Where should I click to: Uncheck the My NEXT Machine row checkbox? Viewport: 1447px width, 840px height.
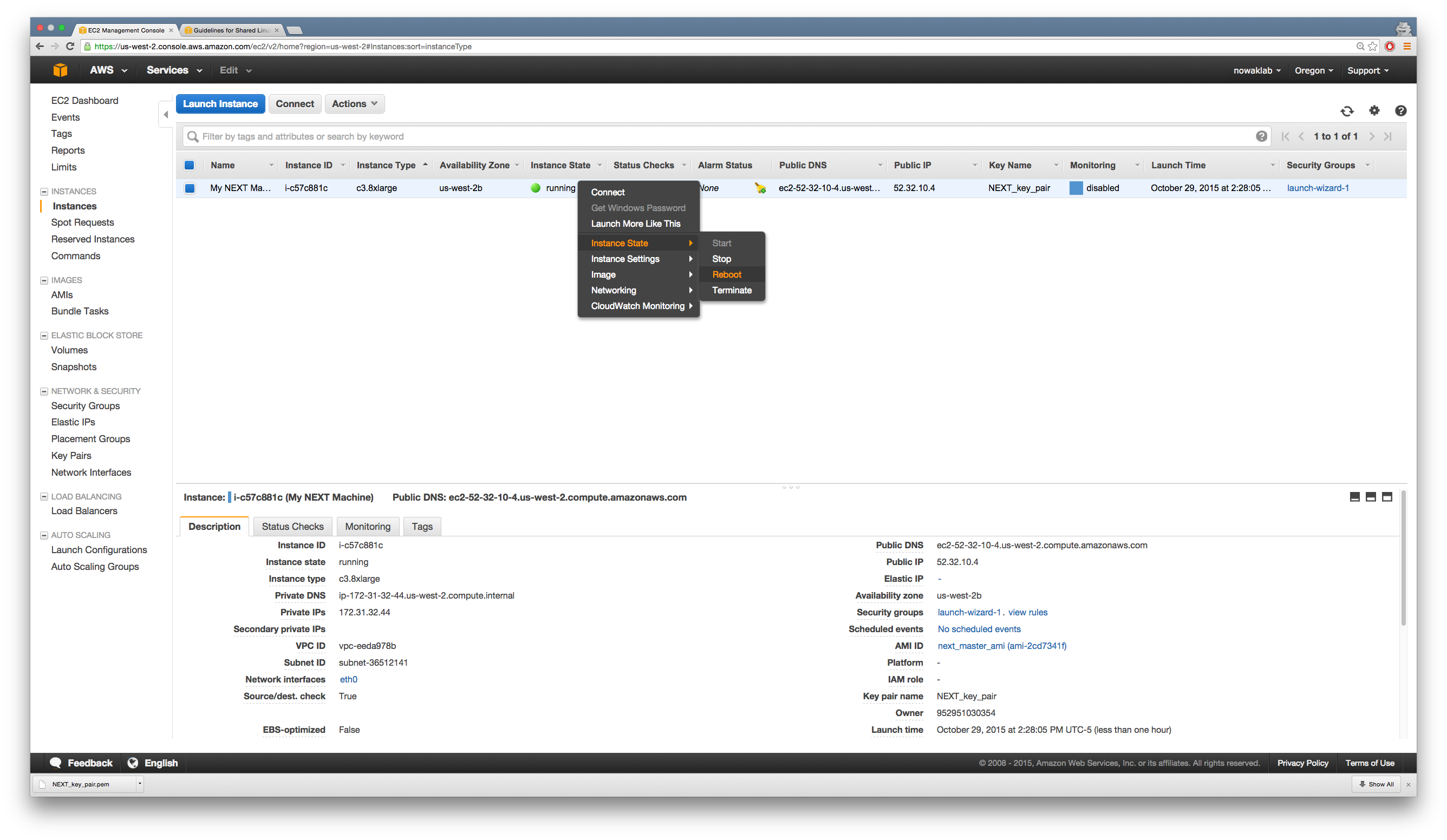tap(190, 188)
